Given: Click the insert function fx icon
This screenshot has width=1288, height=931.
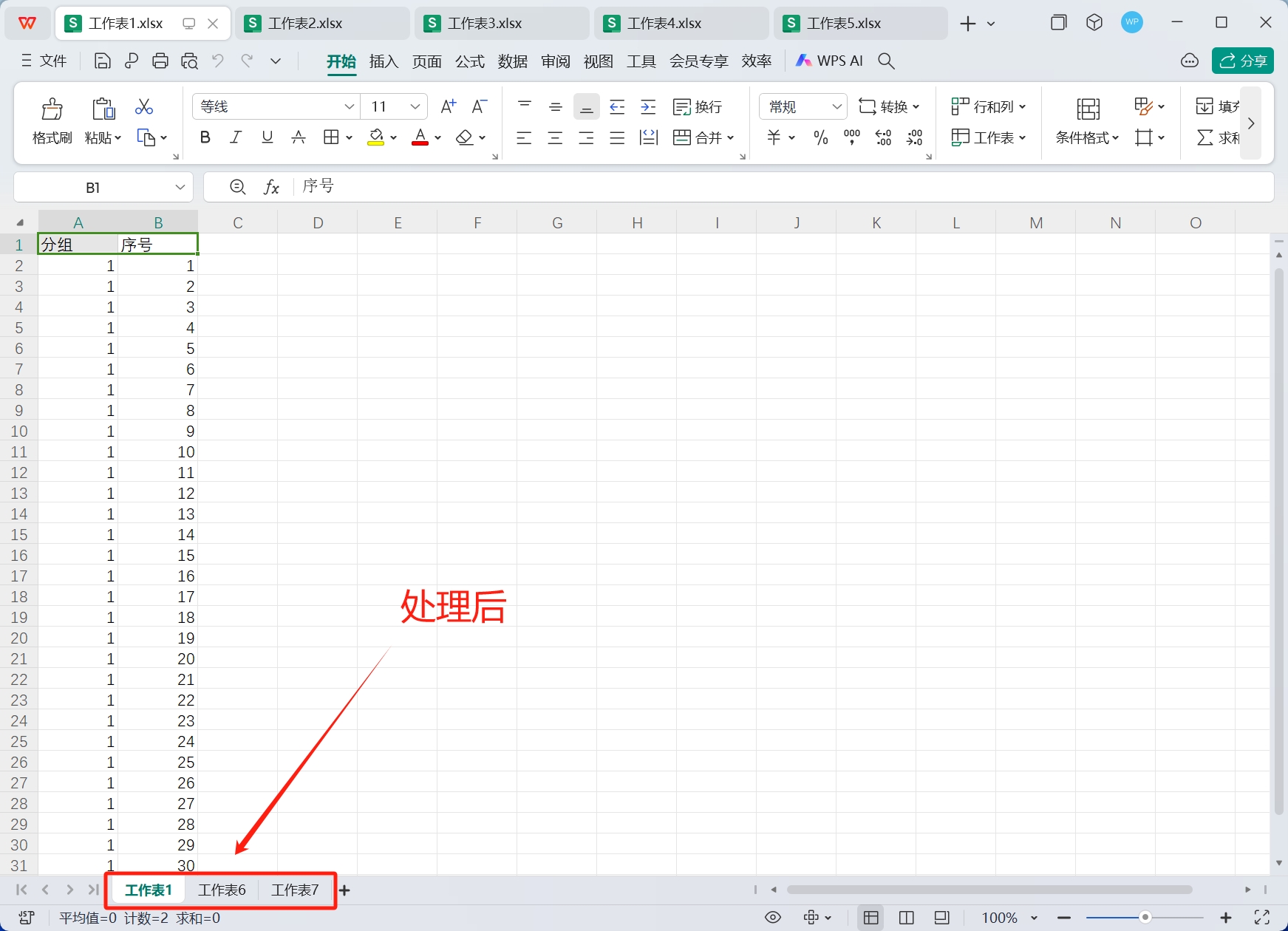Looking at the screenshot, I should point(271,188).
